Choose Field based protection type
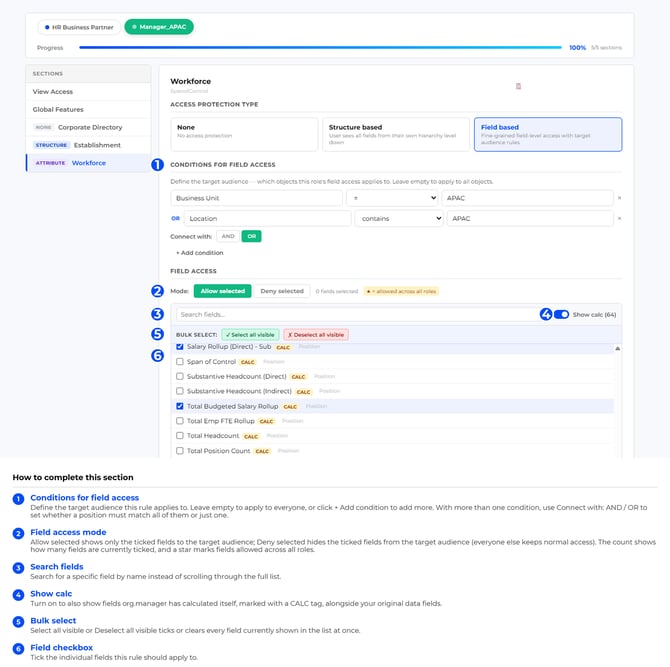 pyautogui.click(x=548, y=134)
